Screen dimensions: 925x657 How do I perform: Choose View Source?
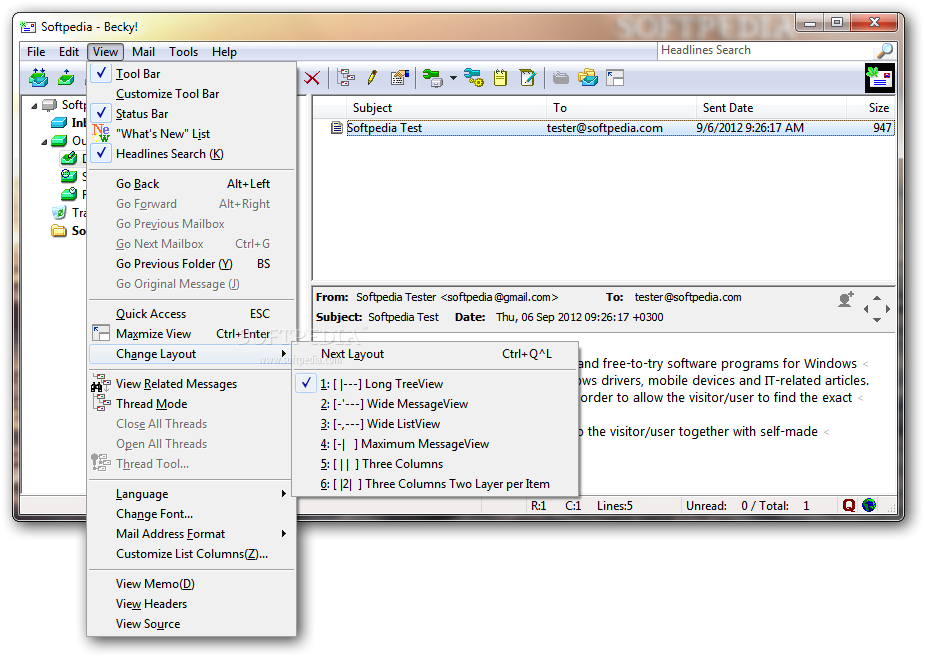[192, 625]
